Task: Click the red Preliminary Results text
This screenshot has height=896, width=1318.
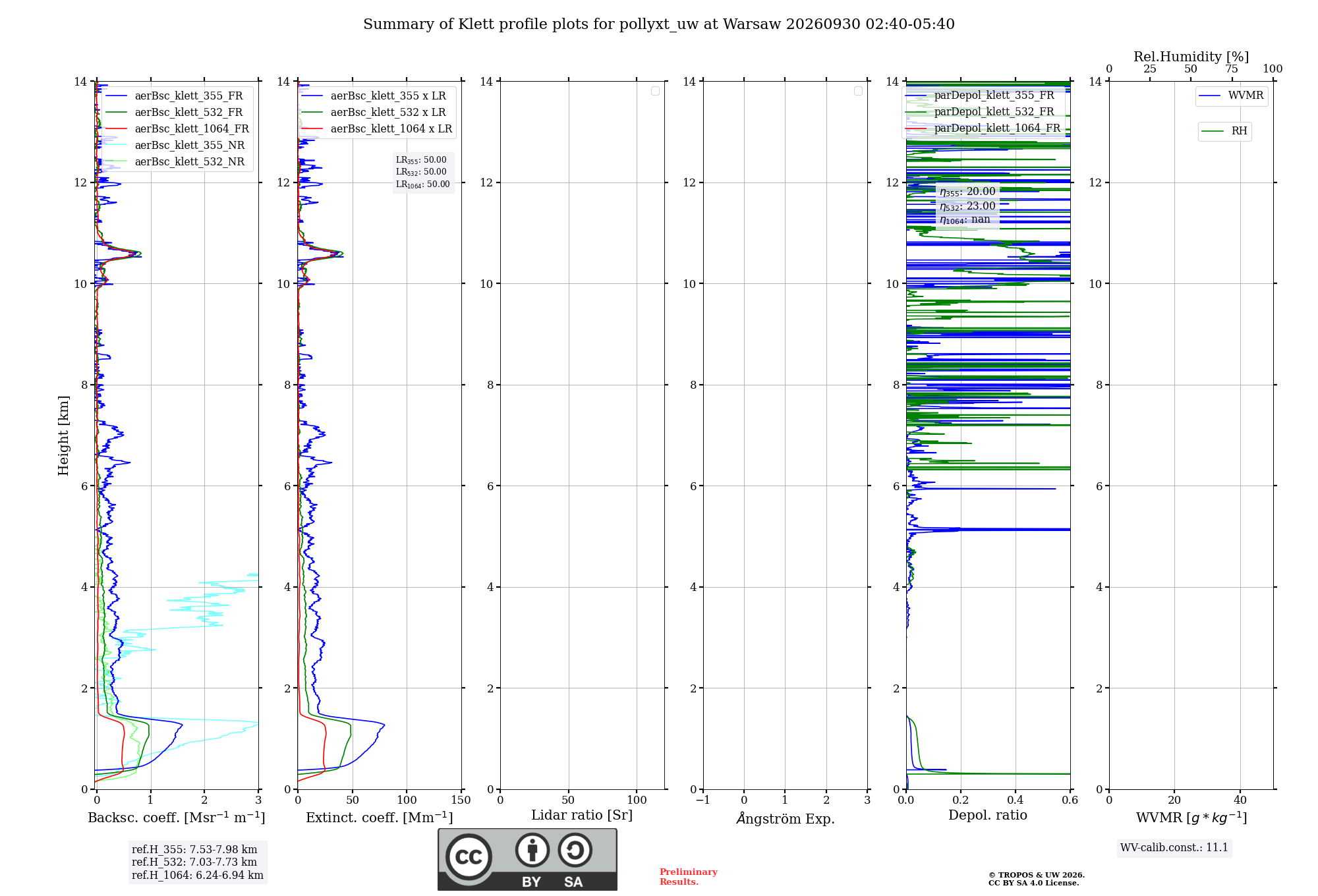Action: click(689, 877)
